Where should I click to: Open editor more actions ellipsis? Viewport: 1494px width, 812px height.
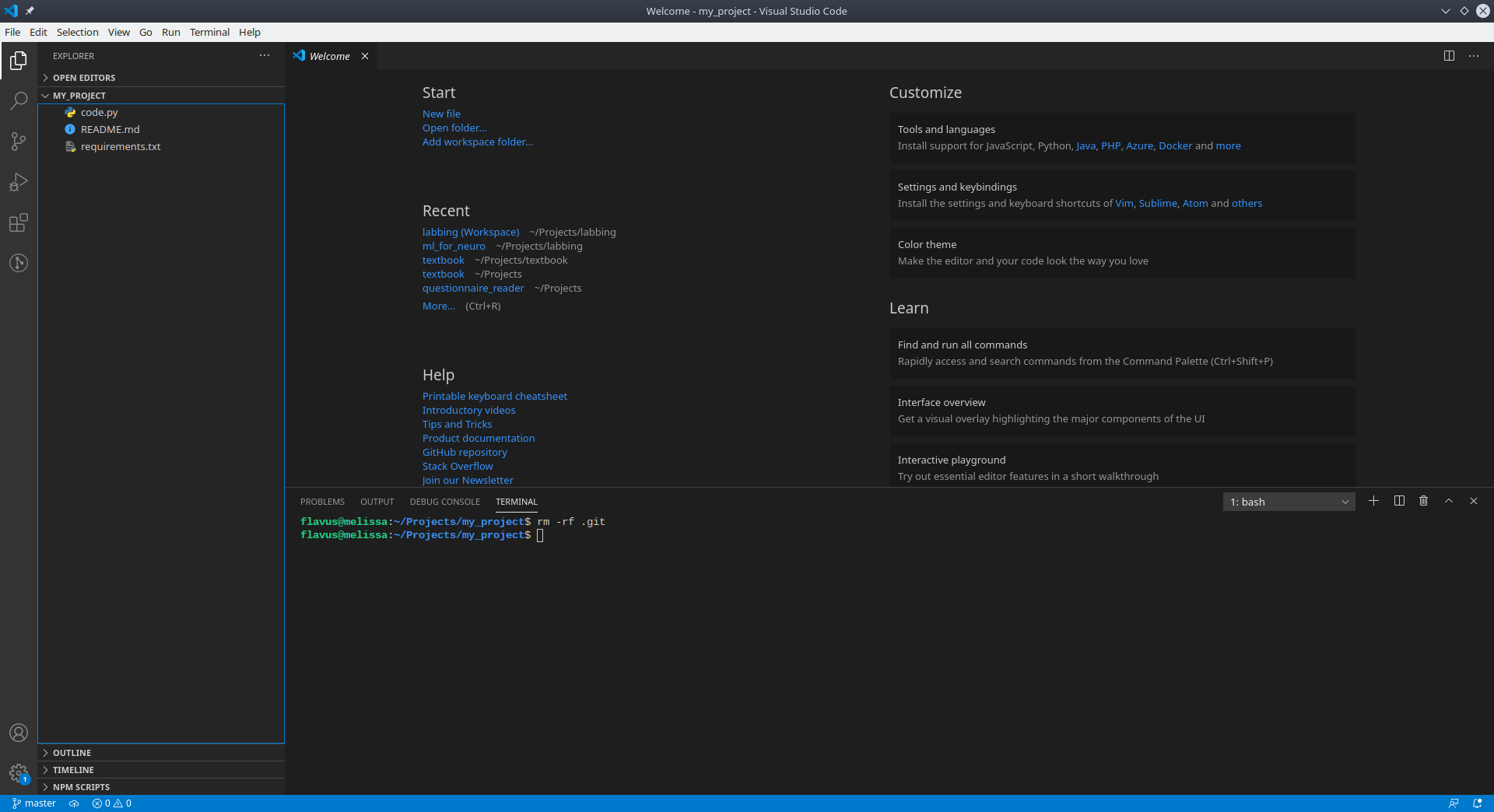pyautogui.click(x=1474, y=56)
